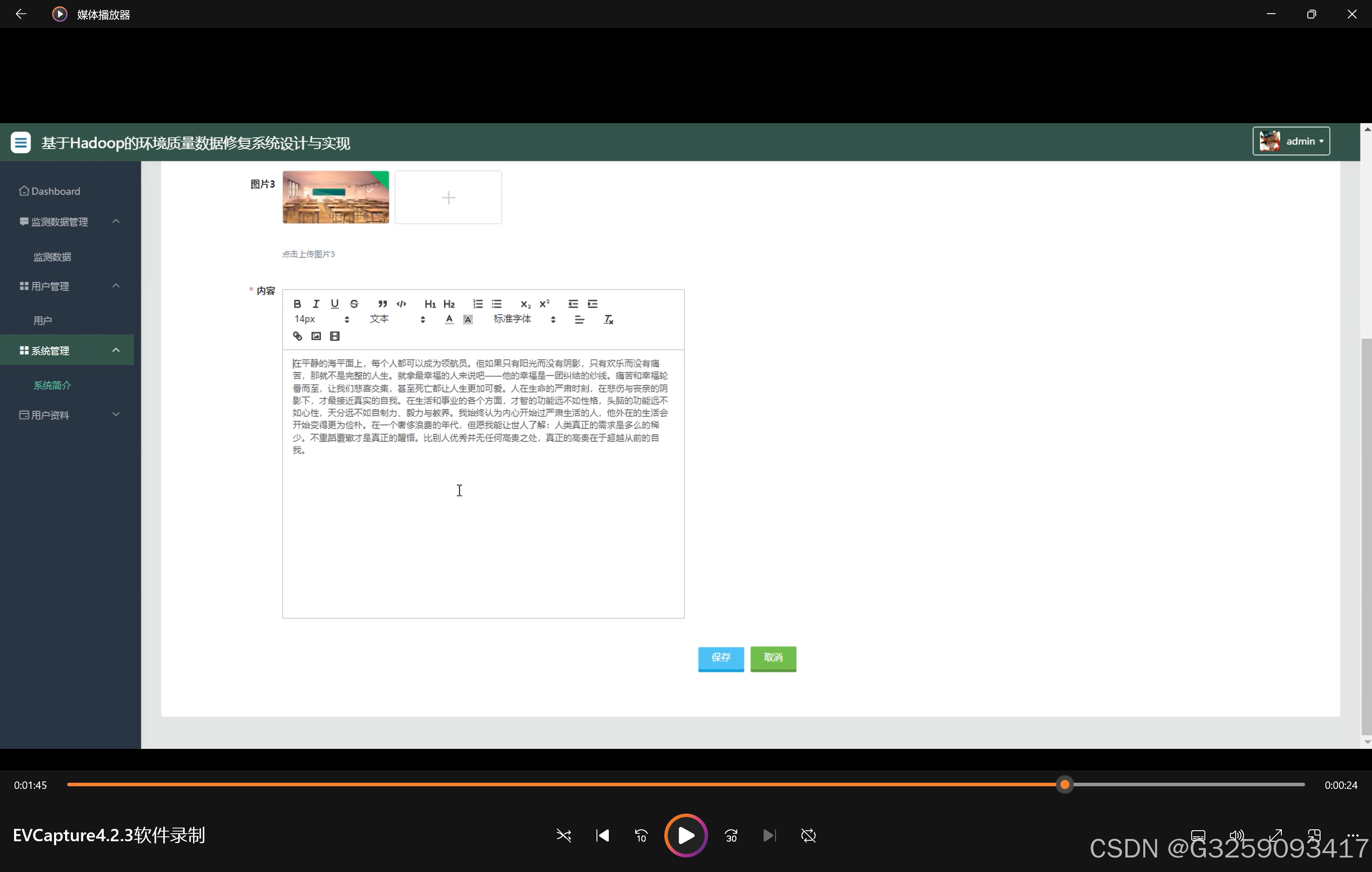Toggle the sidebar with the hamburger menu icon
The width and height of the screenshot is (1372, 872).
point(21,142)
